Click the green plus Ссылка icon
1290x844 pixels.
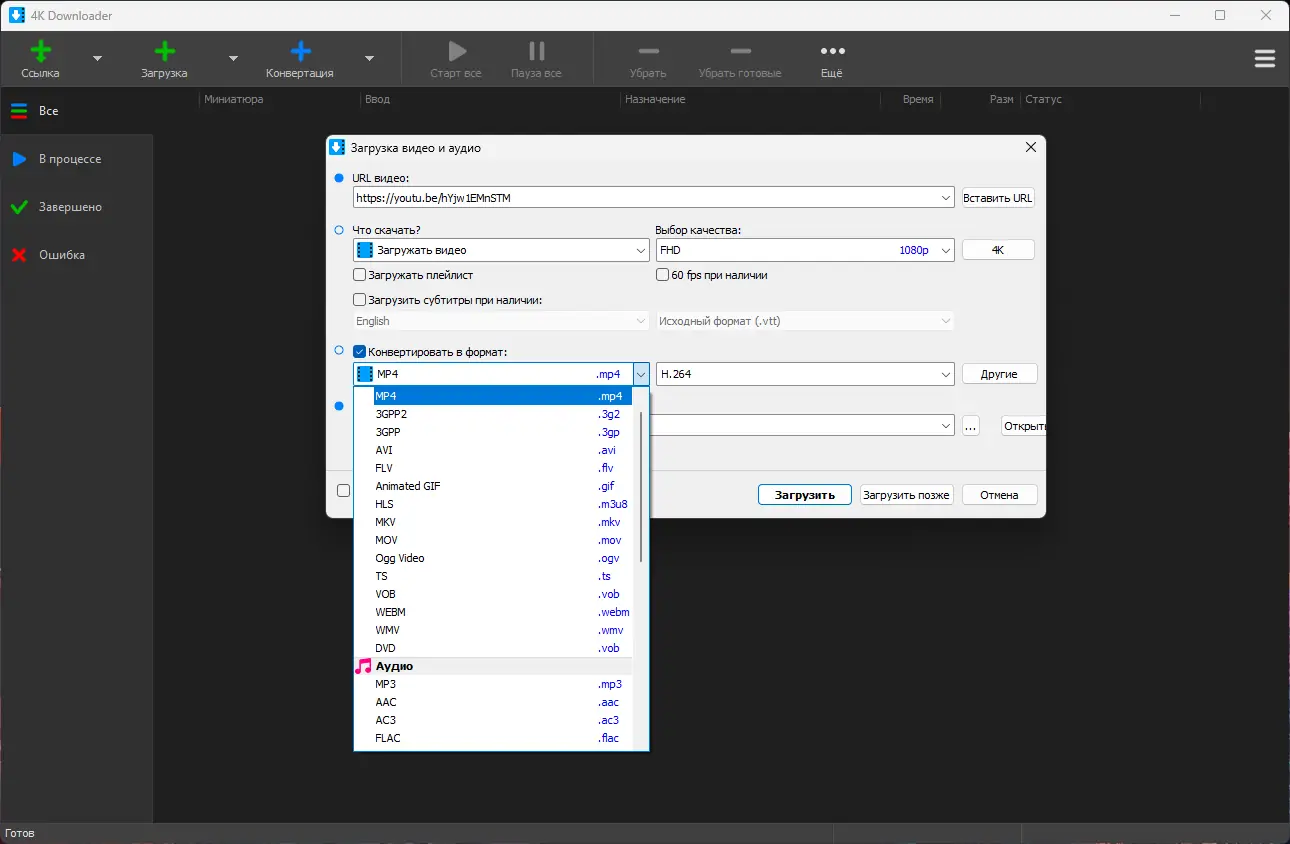[x=40, y=52]
